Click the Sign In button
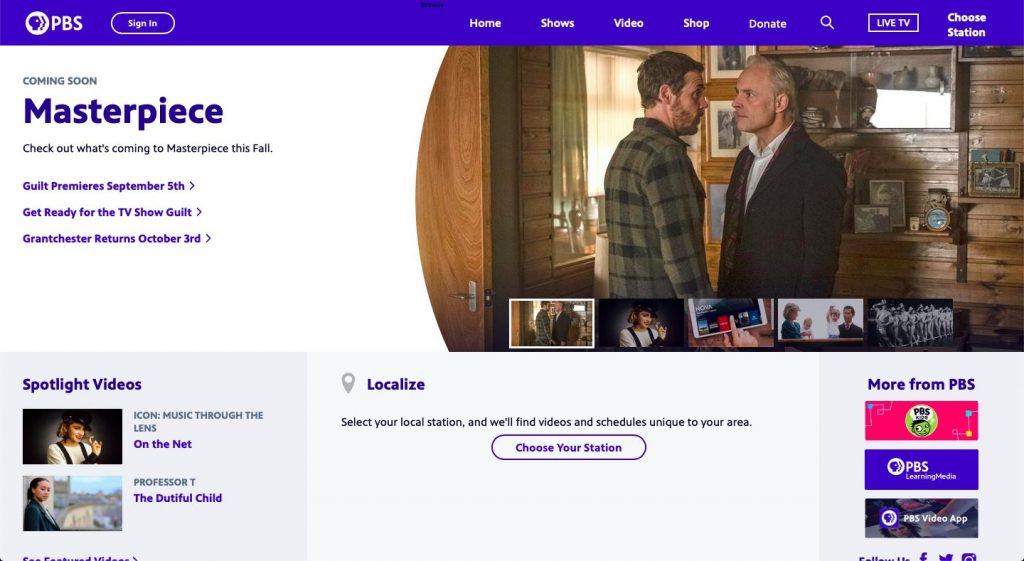 click(x=142, y=23)
